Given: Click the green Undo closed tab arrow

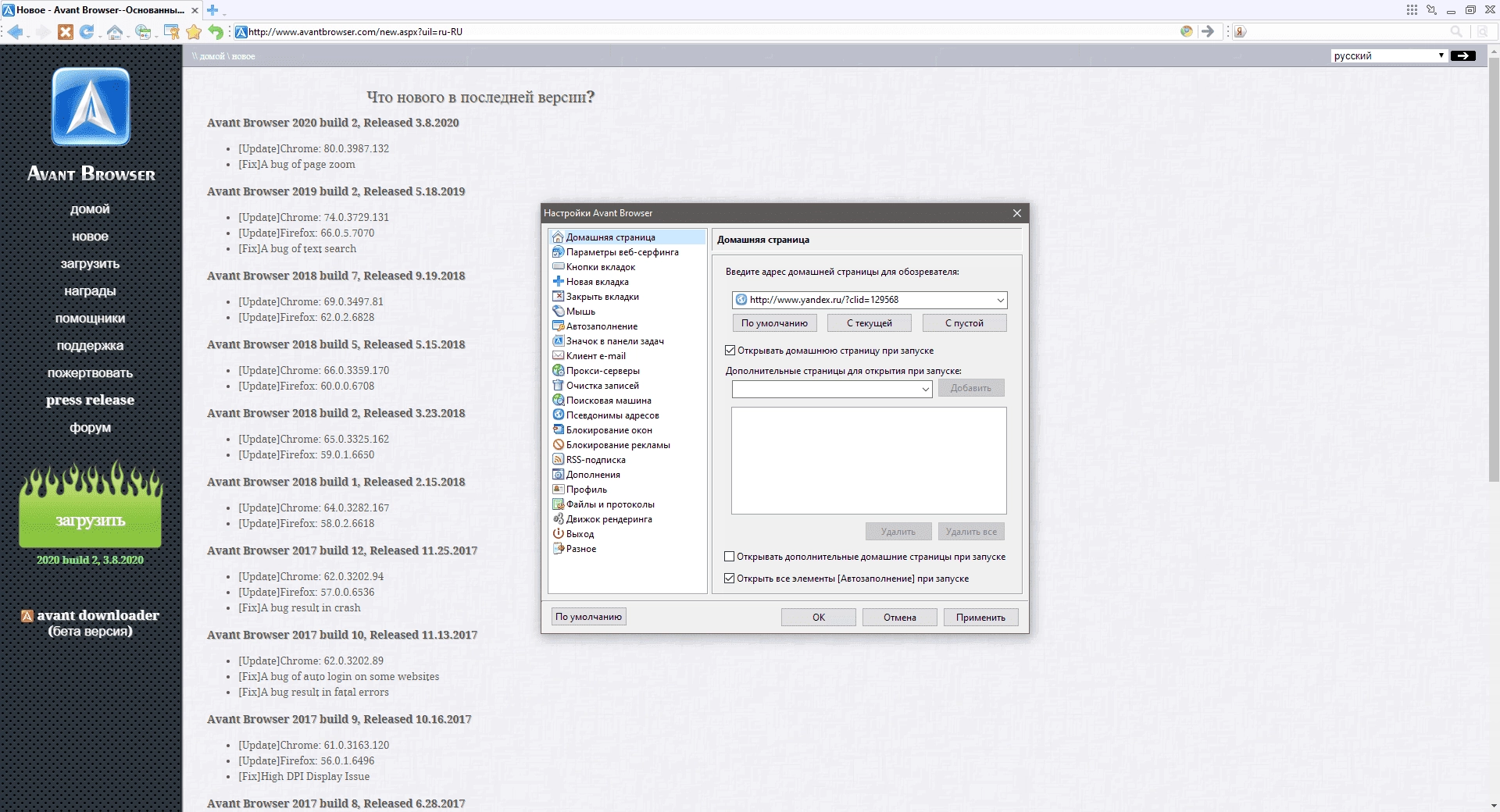Looking at the screenshot, I should point(216,32).
